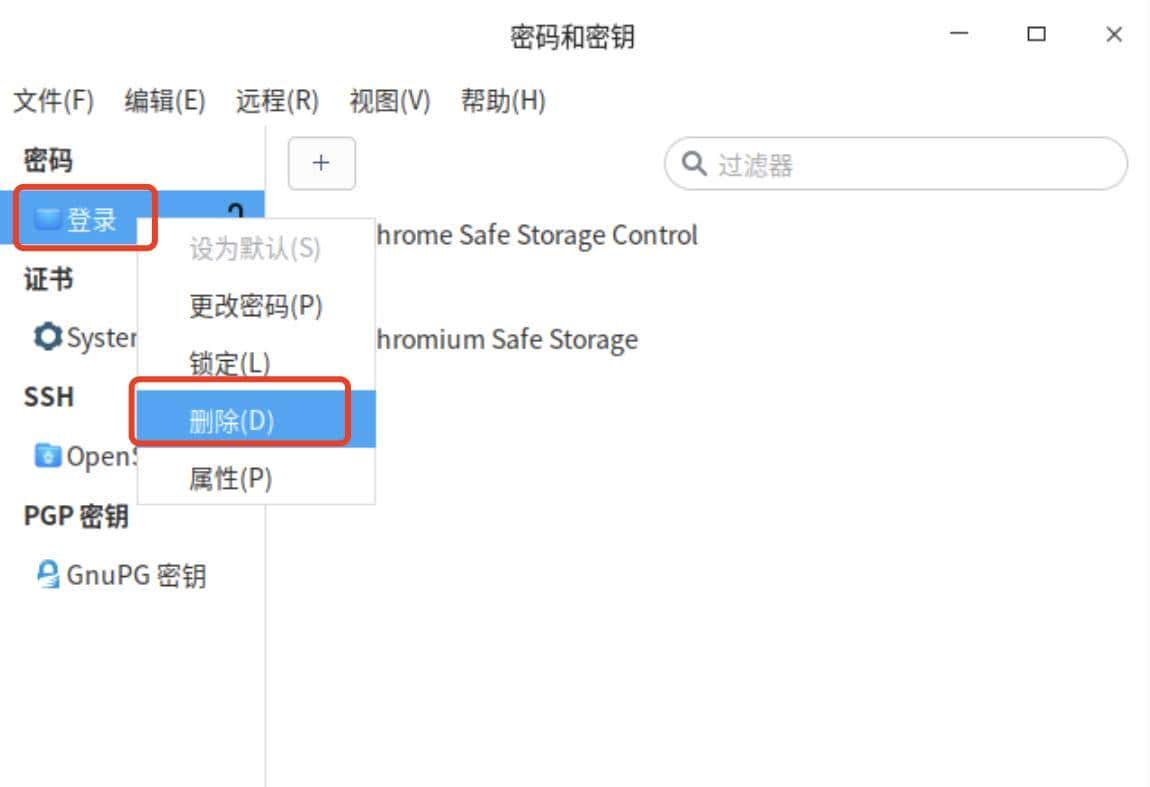Click the magnifier icon in the filter field
This screenshot has width=1150, height=787.
[x=693, y=164]
